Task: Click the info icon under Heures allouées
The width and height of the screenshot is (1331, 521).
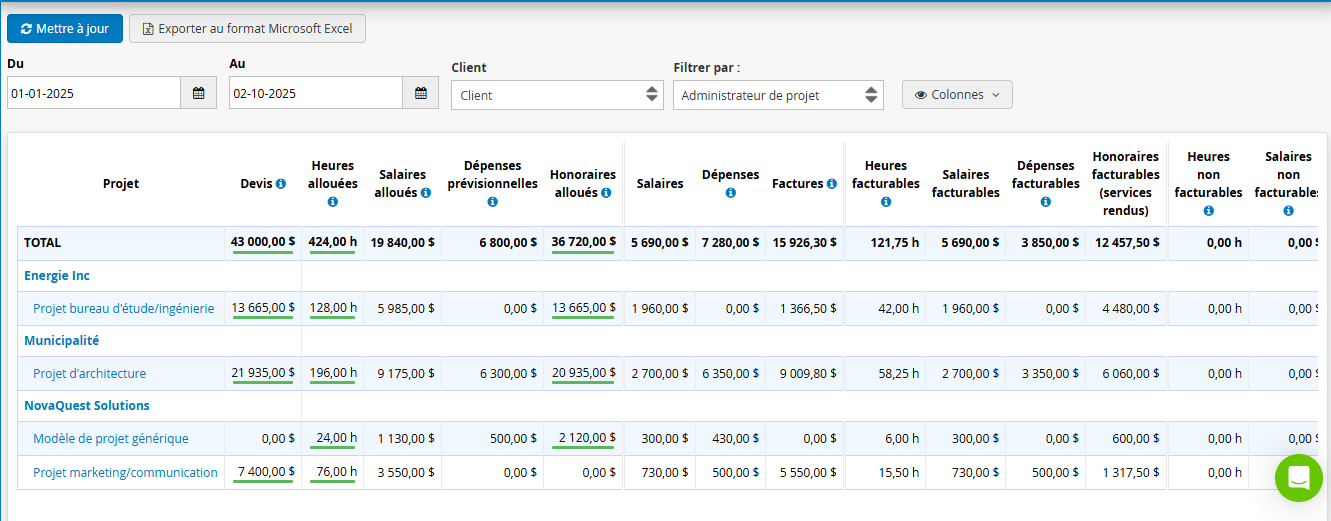Action: point(333,202)
